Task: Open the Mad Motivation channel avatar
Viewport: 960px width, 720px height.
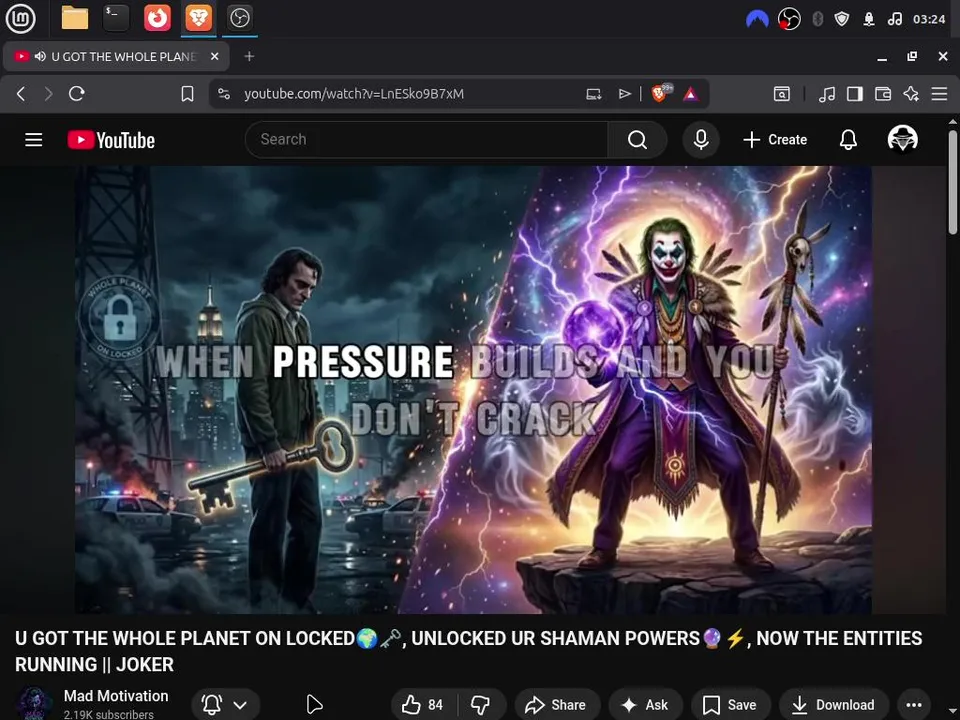Action: click(x=34, y=703)
